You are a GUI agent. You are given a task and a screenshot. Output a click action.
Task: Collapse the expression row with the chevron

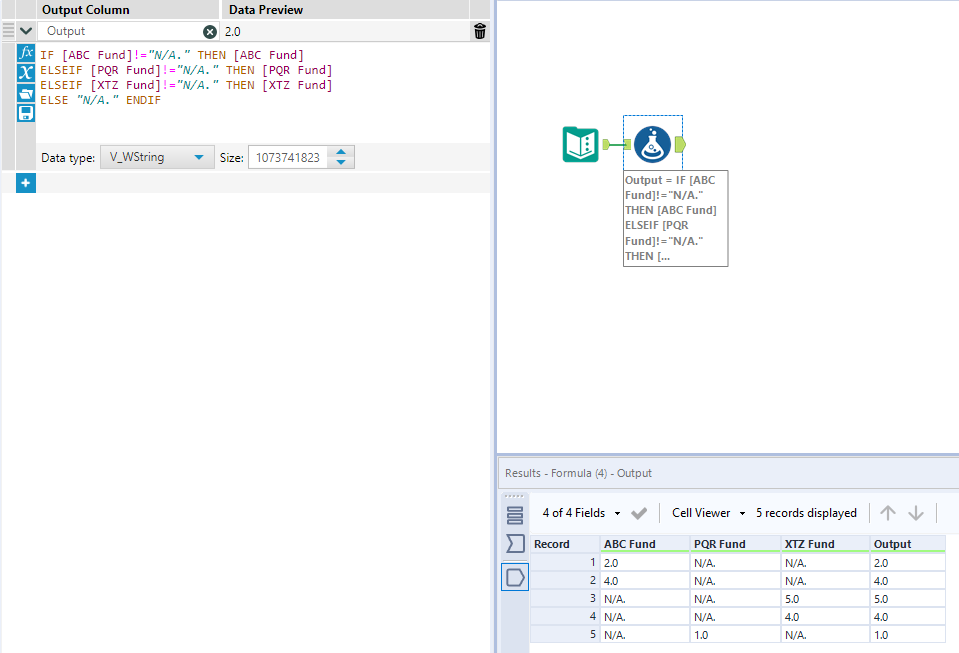click(x=25, y=31)
